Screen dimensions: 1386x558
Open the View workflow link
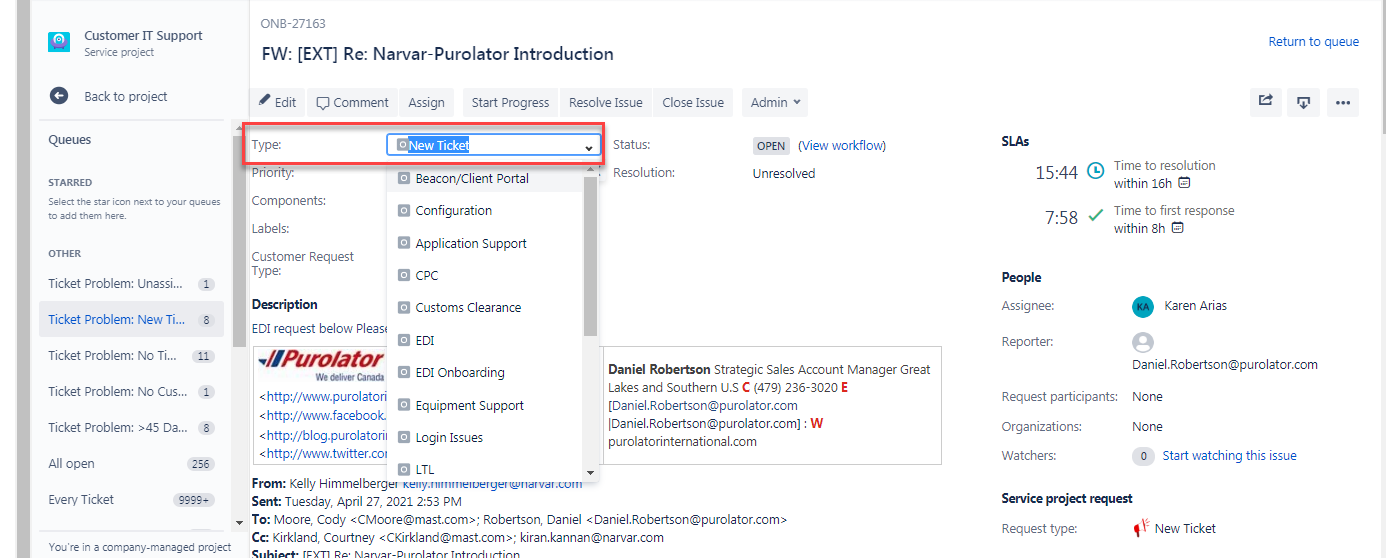842,145
